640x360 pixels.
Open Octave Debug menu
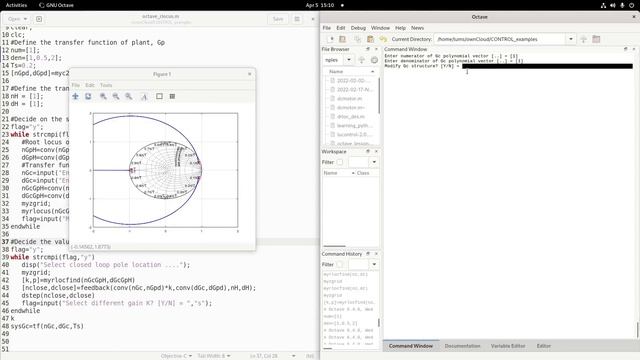(x=358, y=28)
